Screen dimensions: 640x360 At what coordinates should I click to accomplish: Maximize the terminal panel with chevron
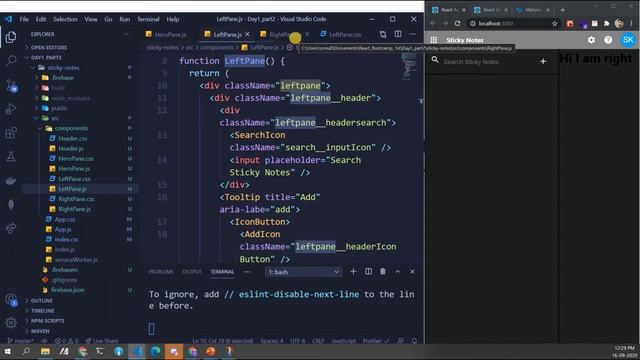point(398,271)
